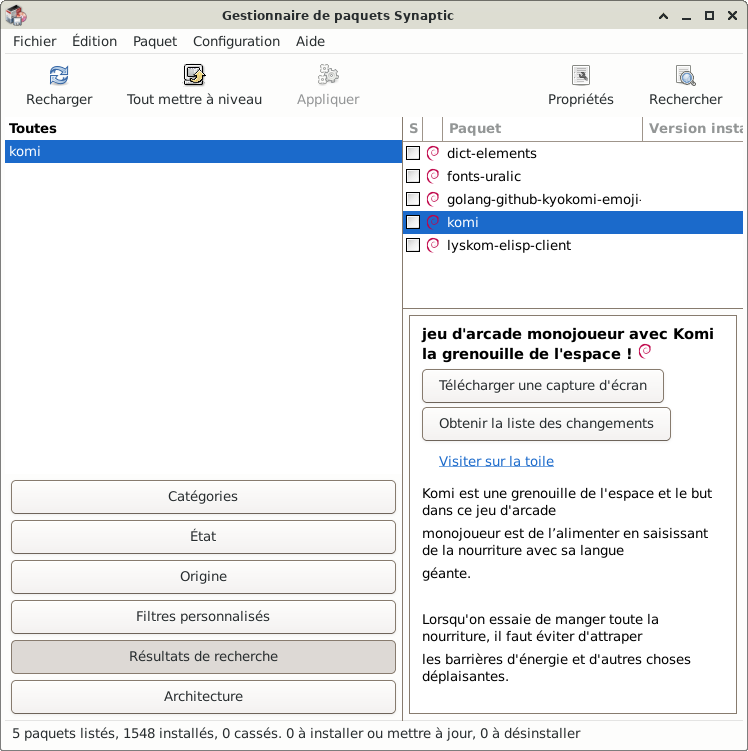The width and height of the screenshot is (748, 751).
Task: Follow the Visiter sur la toile link
Action: 496,461
